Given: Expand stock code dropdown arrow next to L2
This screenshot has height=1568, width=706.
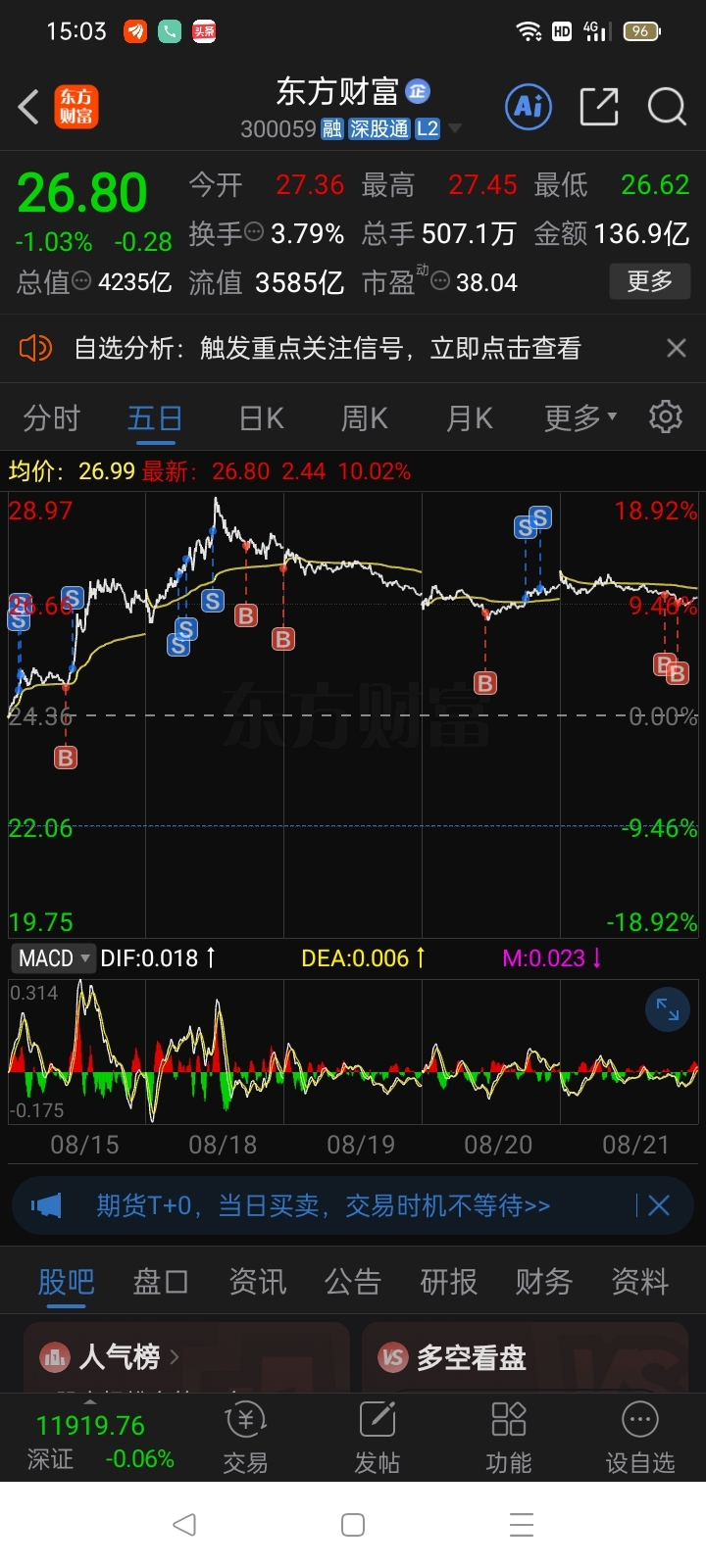Looking at the screenshot, I should (455, 129).
